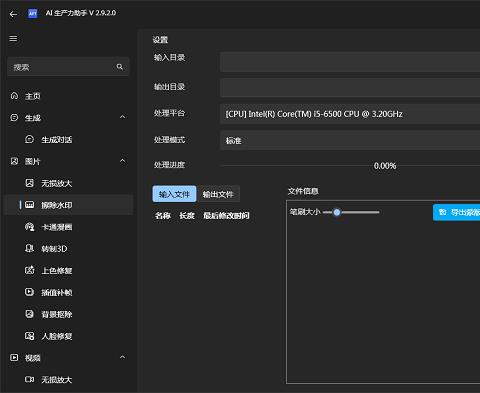The image size is (480, 393).
Task: Select 上色修复 in the sidebar
Action: coord(68,270)
